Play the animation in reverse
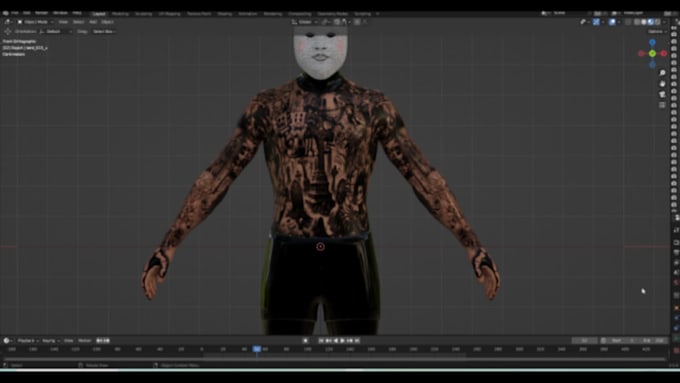Viewport: 680px width, 383px height. click(x=336, y=340)
